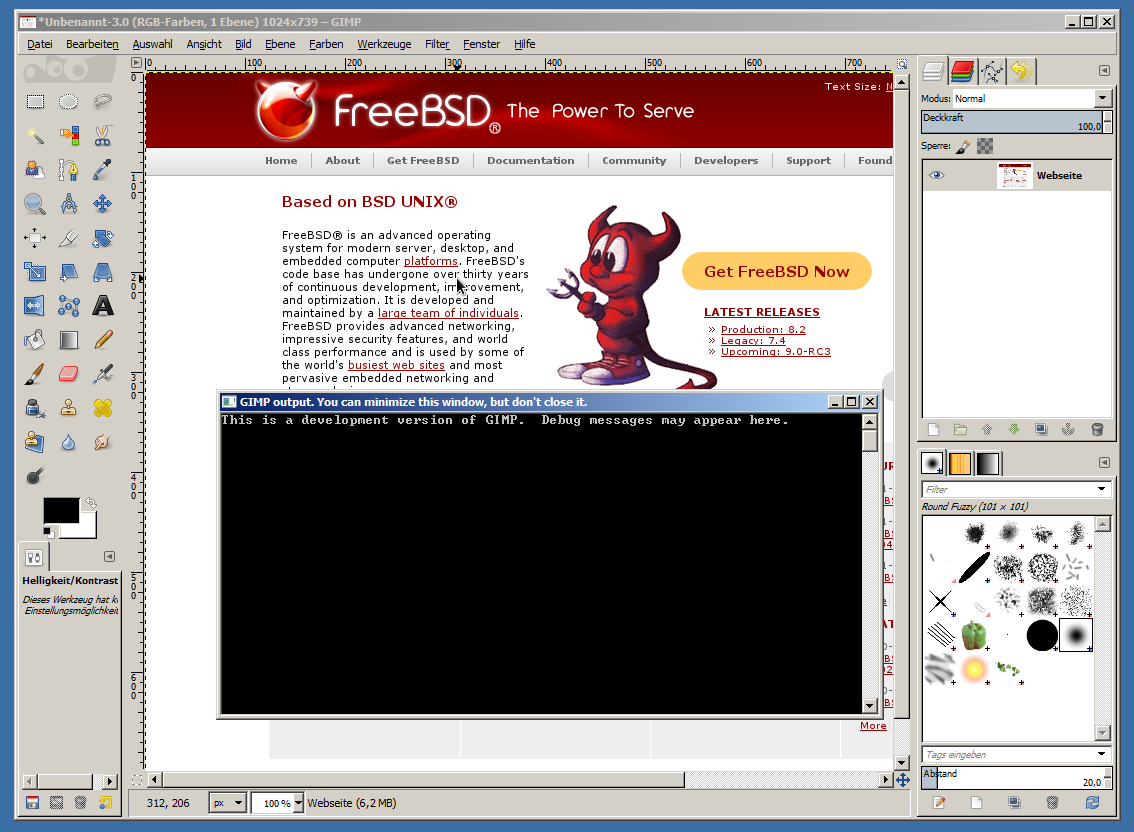
Task: Select the Text tool
Action: tap(103, 305)
